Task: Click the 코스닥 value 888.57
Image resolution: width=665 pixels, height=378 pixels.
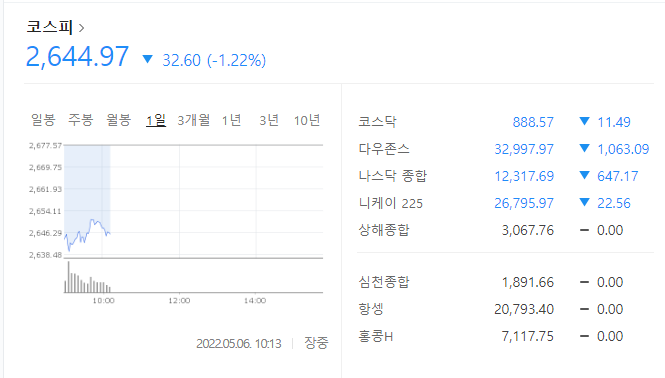Action: [x=533, y=122]
